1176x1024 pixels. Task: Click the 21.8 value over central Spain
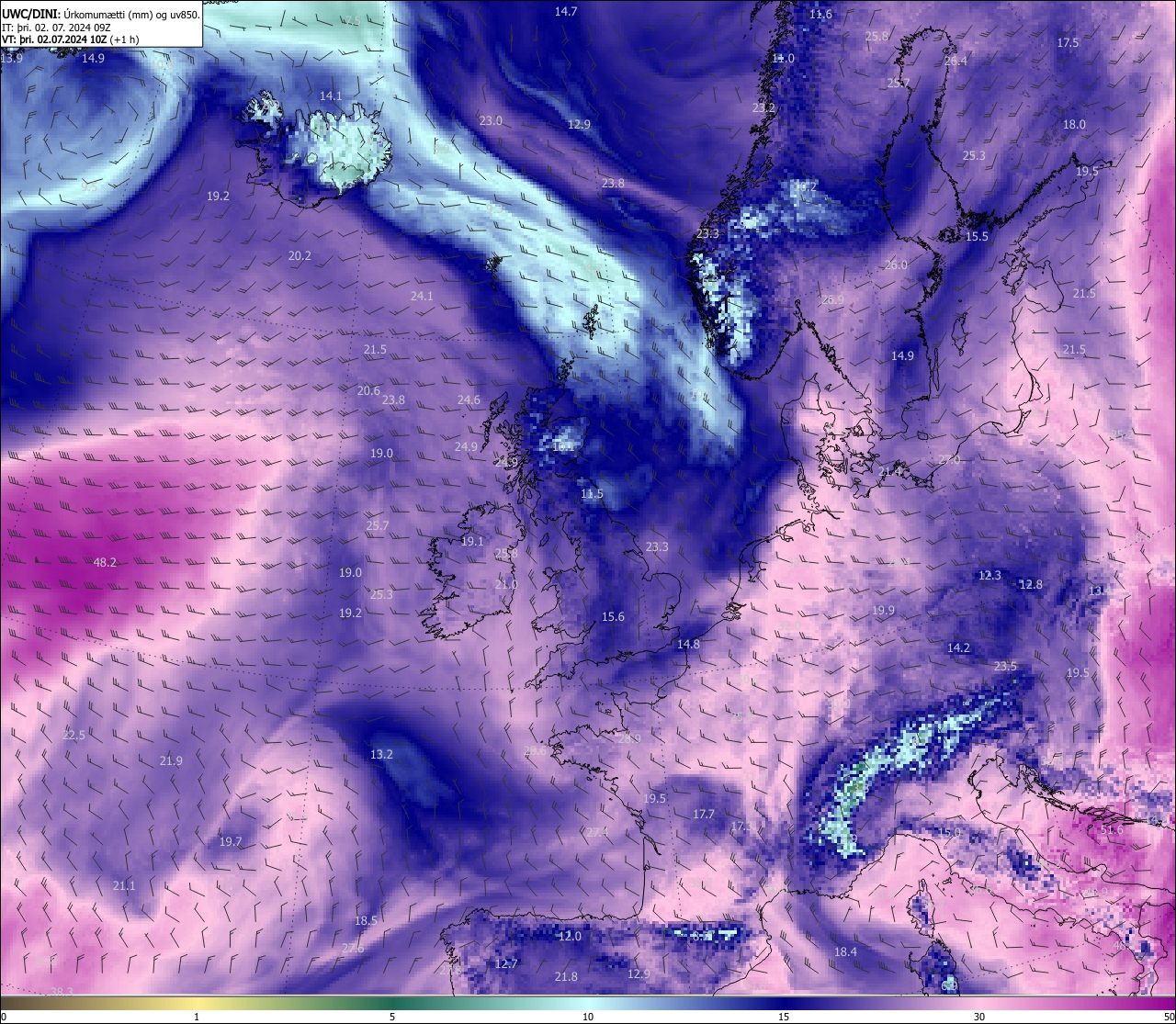(x=566, y=976)
